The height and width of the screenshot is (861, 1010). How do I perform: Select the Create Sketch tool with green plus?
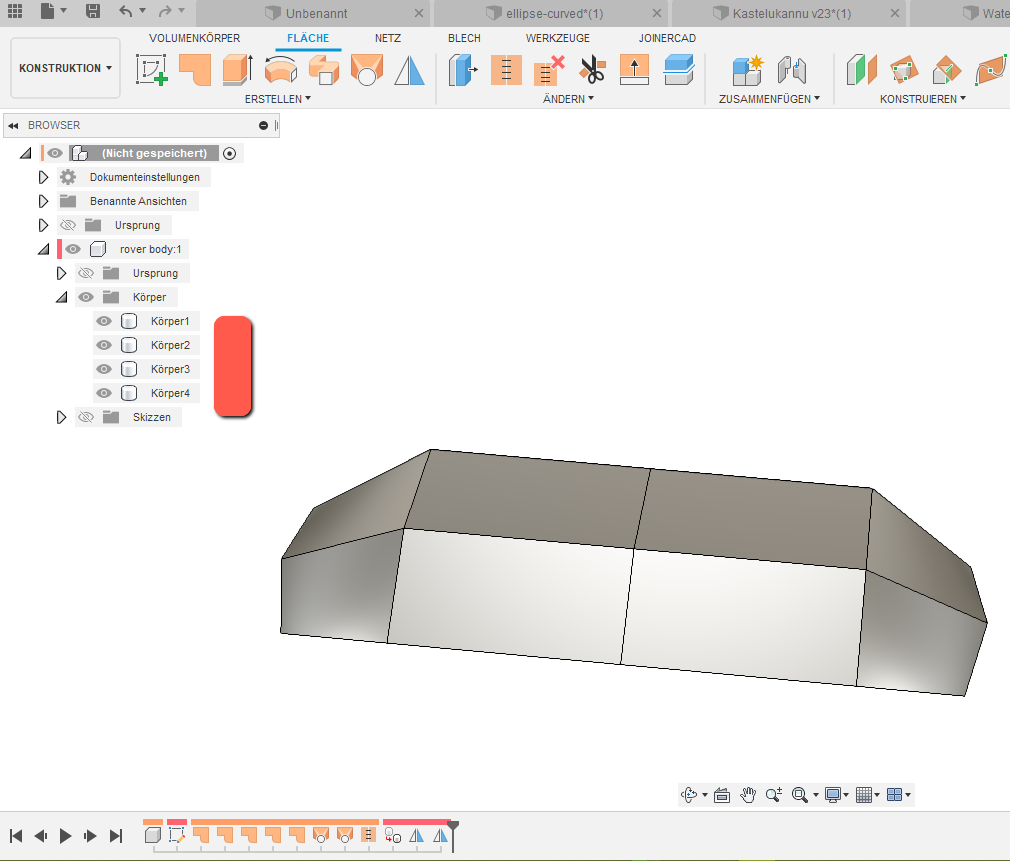pos(152,70)
